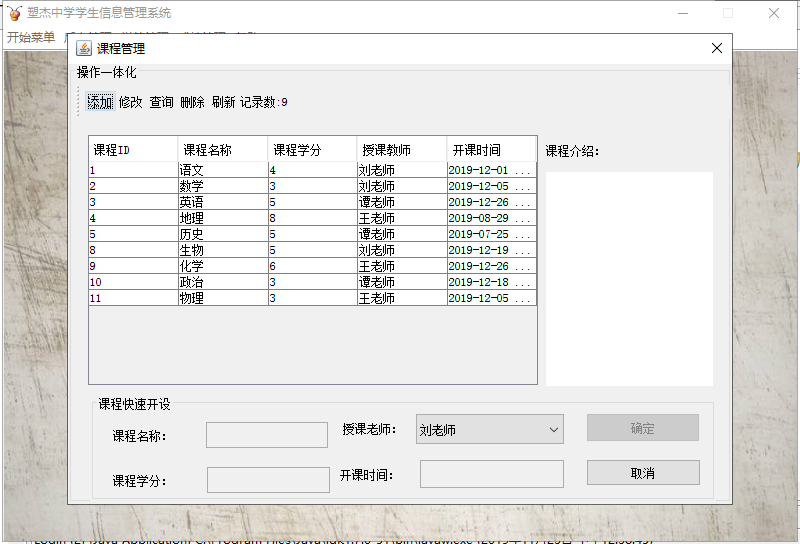Select the 物理 course cell
Viewport: 800px width, 544px height.
click(x=223, y=298)
